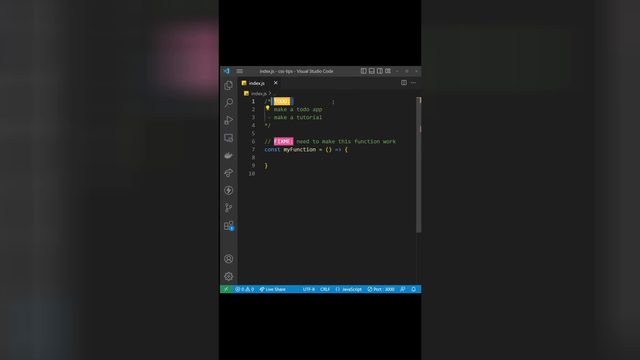640x360 pixels.
Task: Open the Remote Explorer view
Action: [229, 138]
